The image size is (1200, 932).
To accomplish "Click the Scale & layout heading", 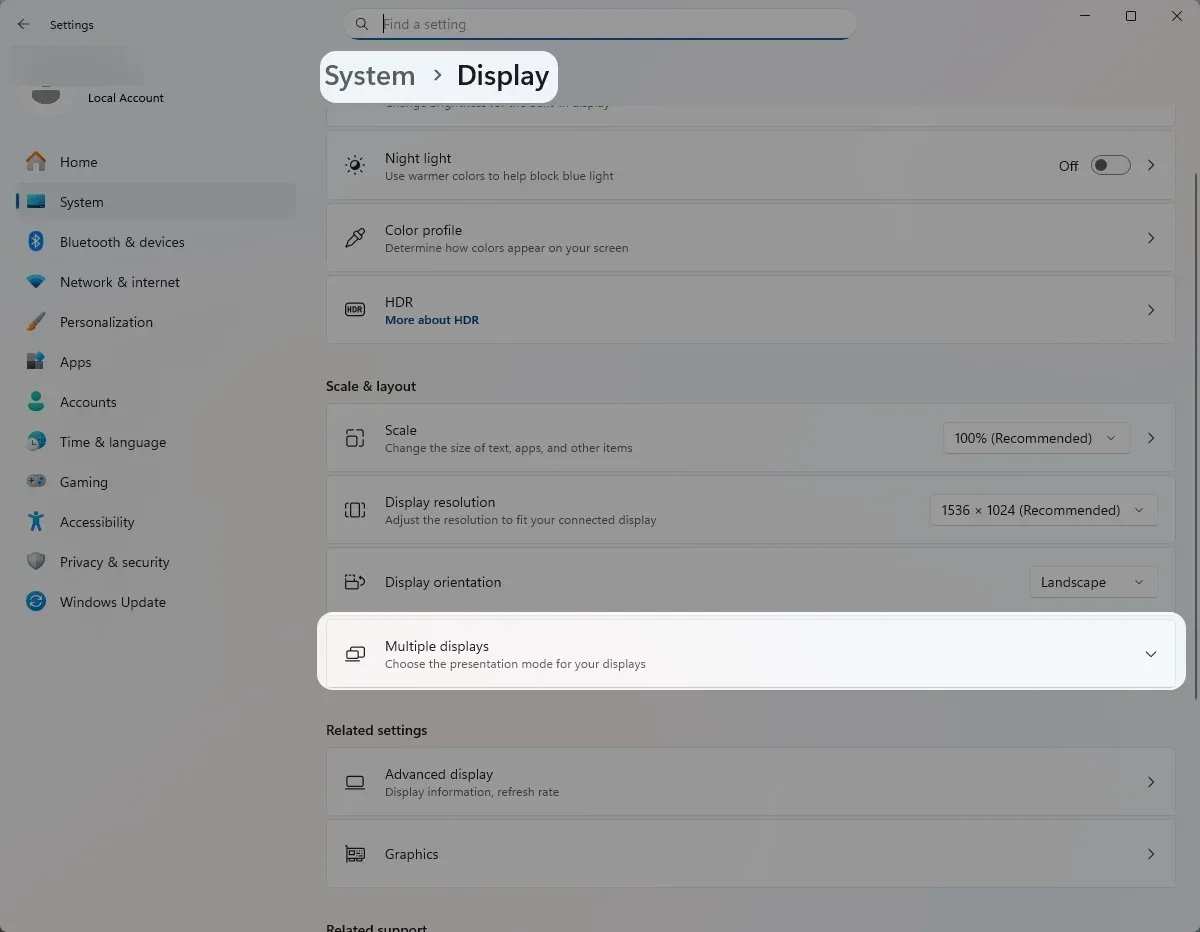I will [371, 386].
